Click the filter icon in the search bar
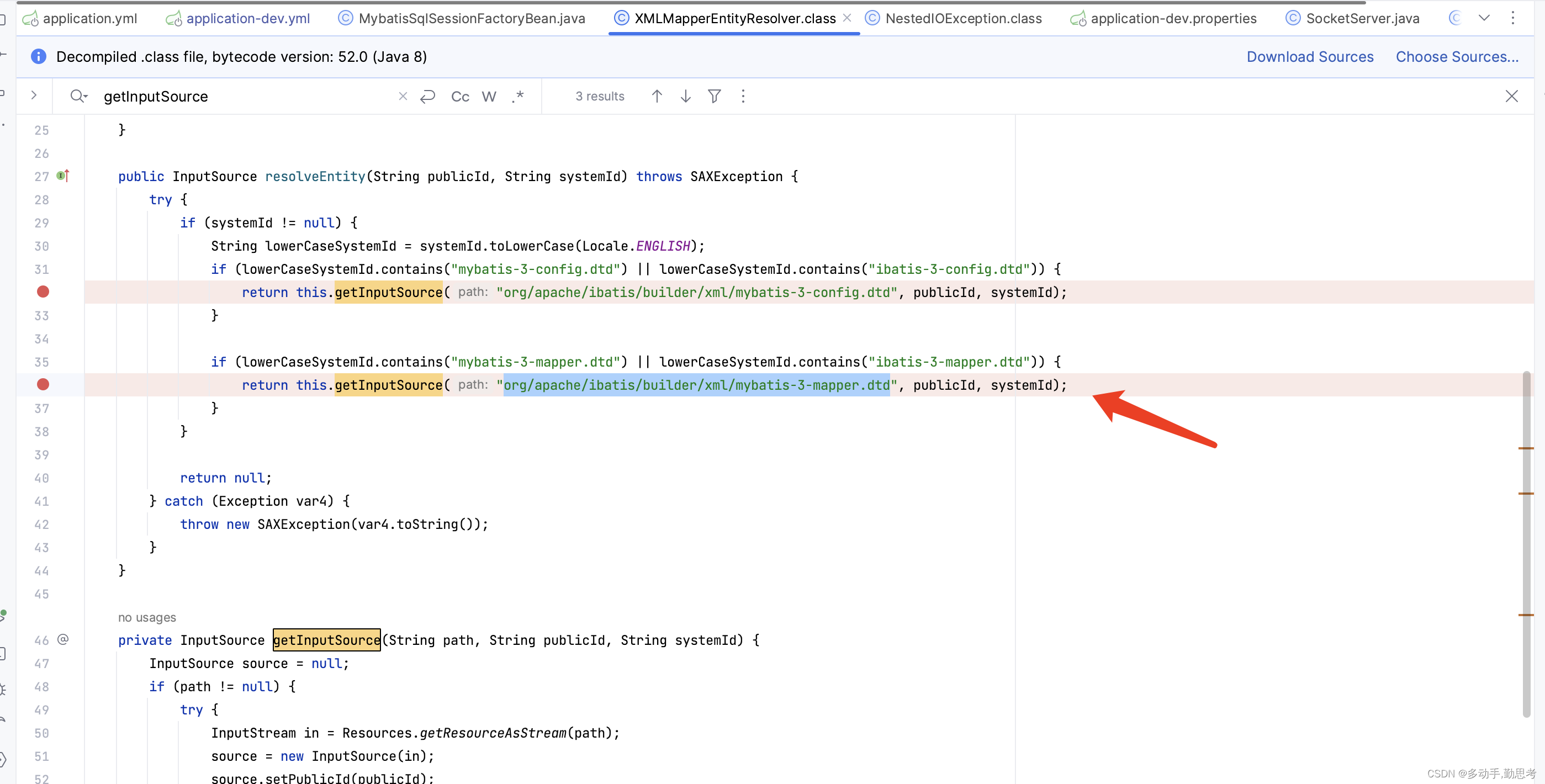This screenshot has height=784, width=1545. pos(714,96)
